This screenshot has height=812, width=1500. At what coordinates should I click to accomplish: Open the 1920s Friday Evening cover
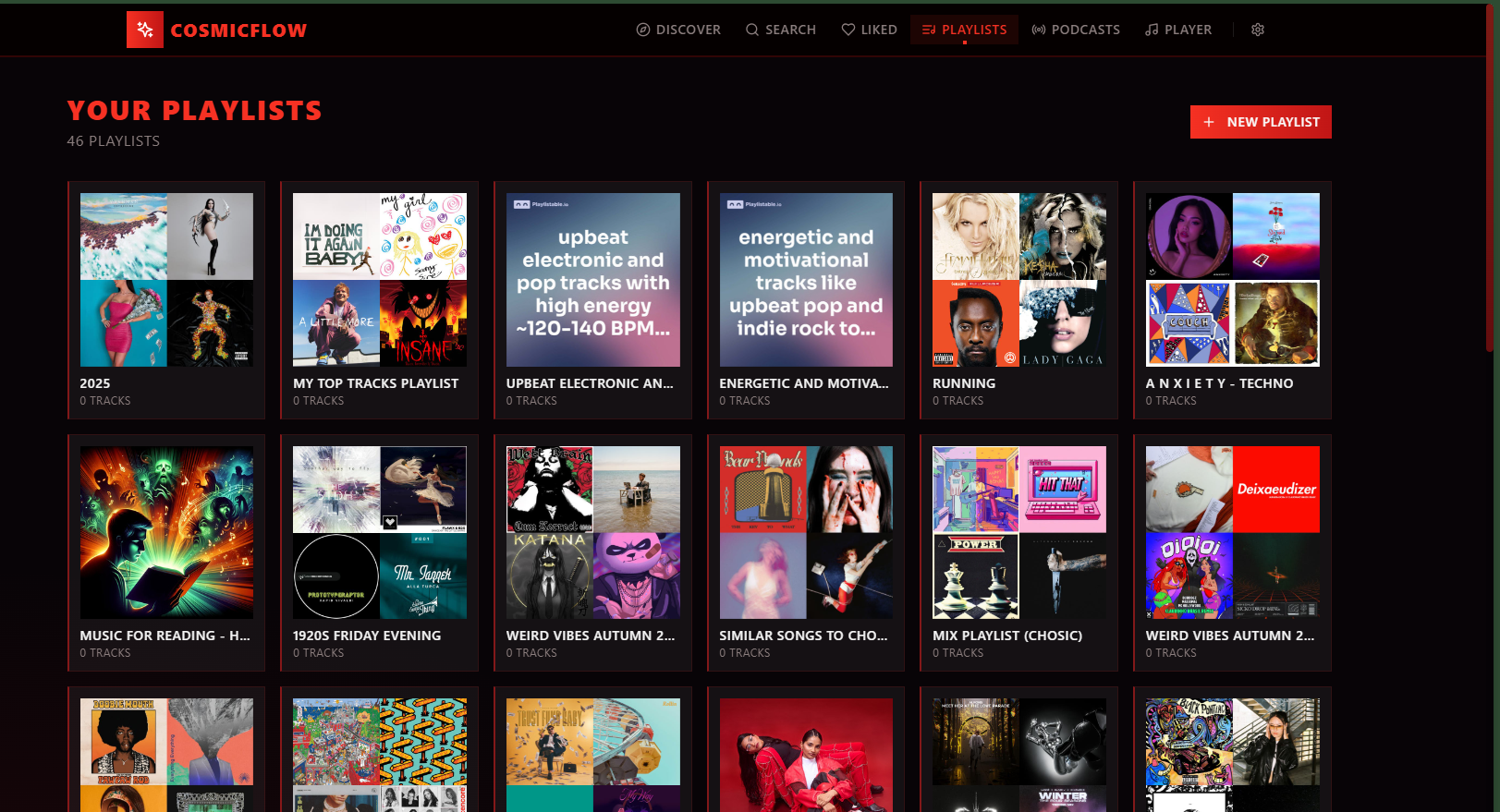[380, 532]
